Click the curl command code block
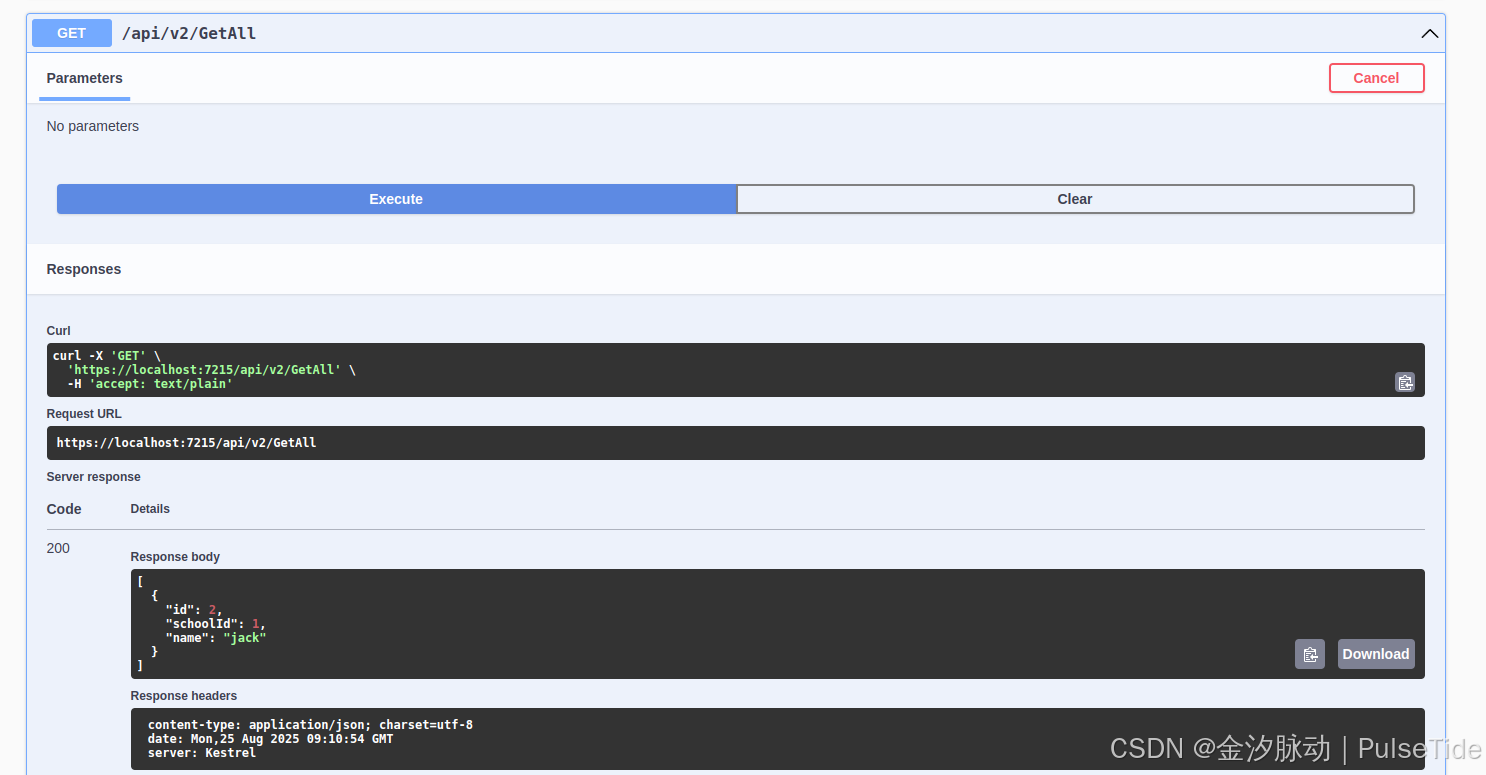The height and width of the screenshot is (775, 1486). pyautogui.click(x=735, y=370)
